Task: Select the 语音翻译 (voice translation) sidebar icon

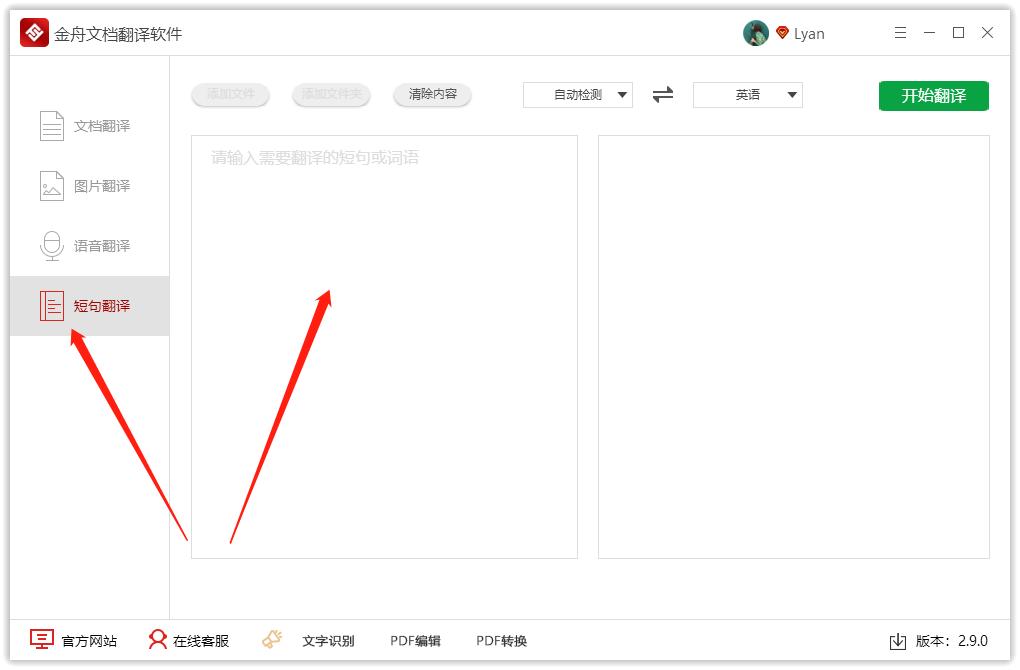Action: [51, 245]
